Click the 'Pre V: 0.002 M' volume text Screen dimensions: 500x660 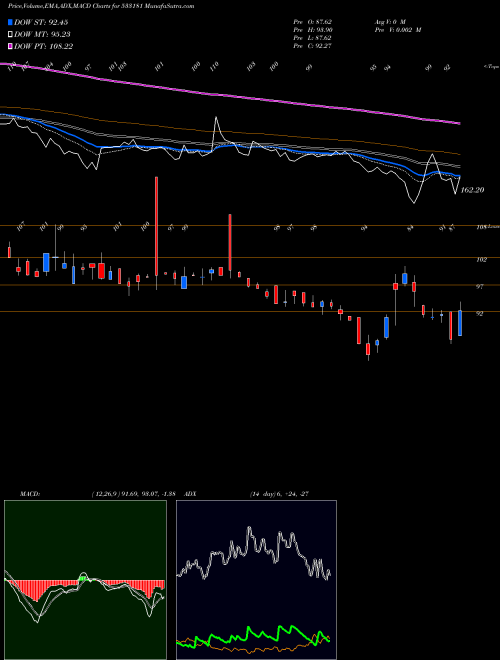coord(398,30)
